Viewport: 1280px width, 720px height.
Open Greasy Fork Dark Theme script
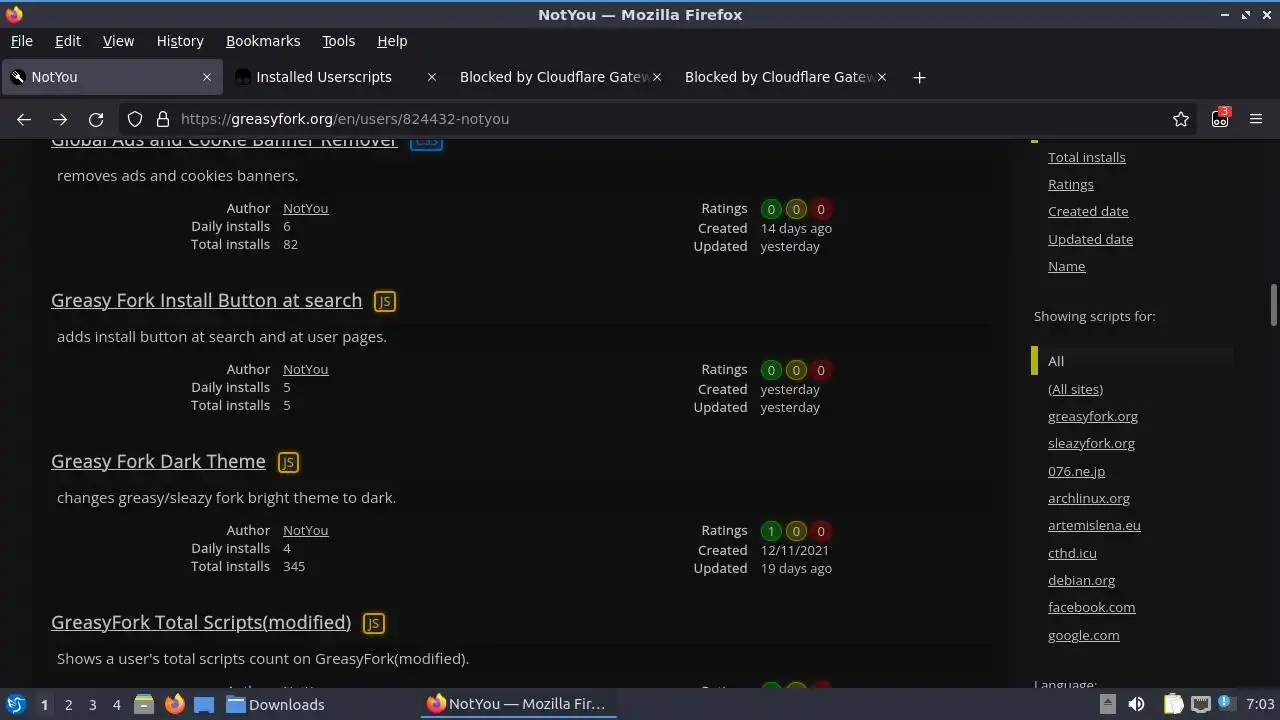click(x=158, y=462)
